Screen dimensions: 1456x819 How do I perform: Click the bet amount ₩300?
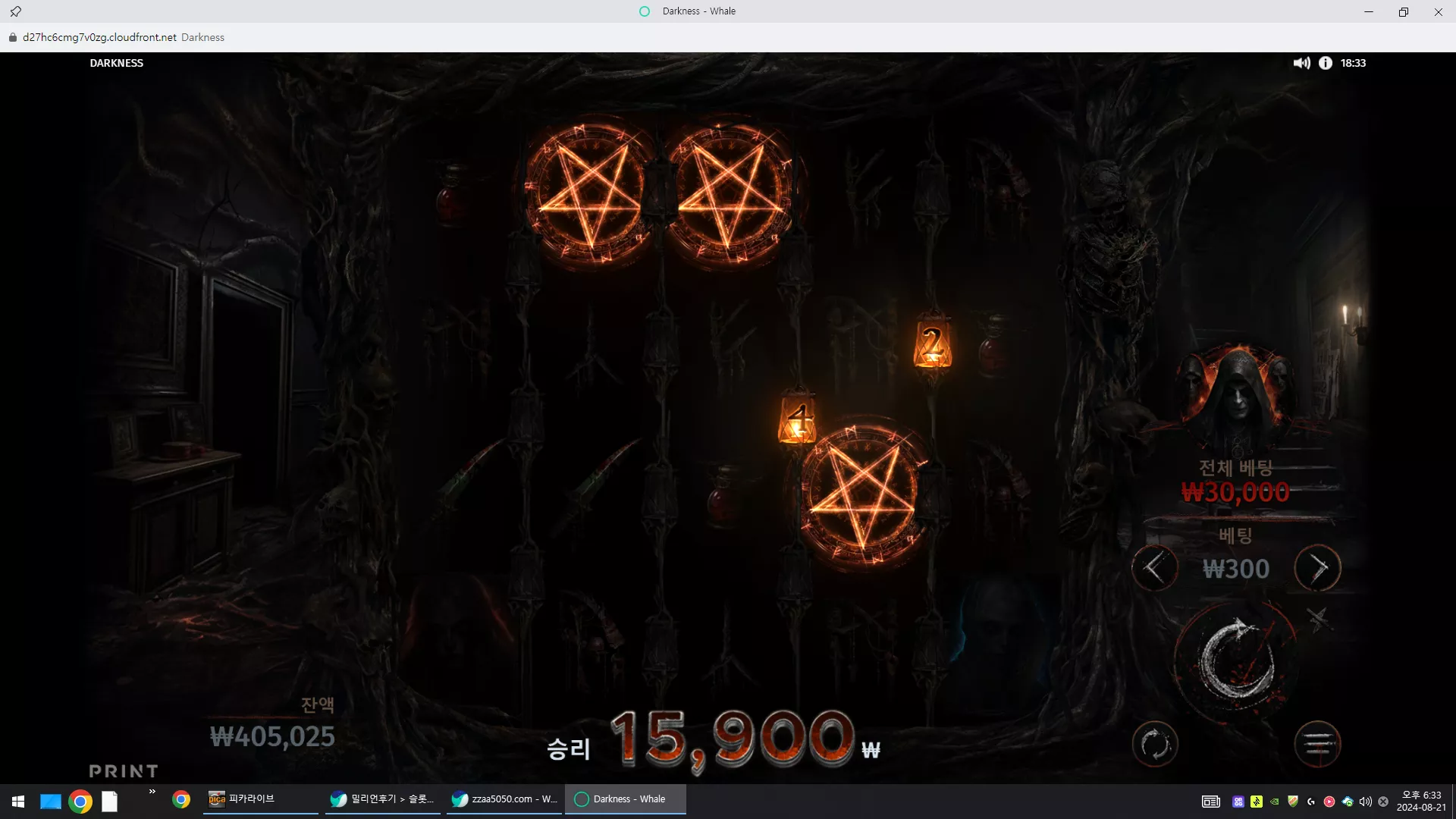coord(1236,569)
